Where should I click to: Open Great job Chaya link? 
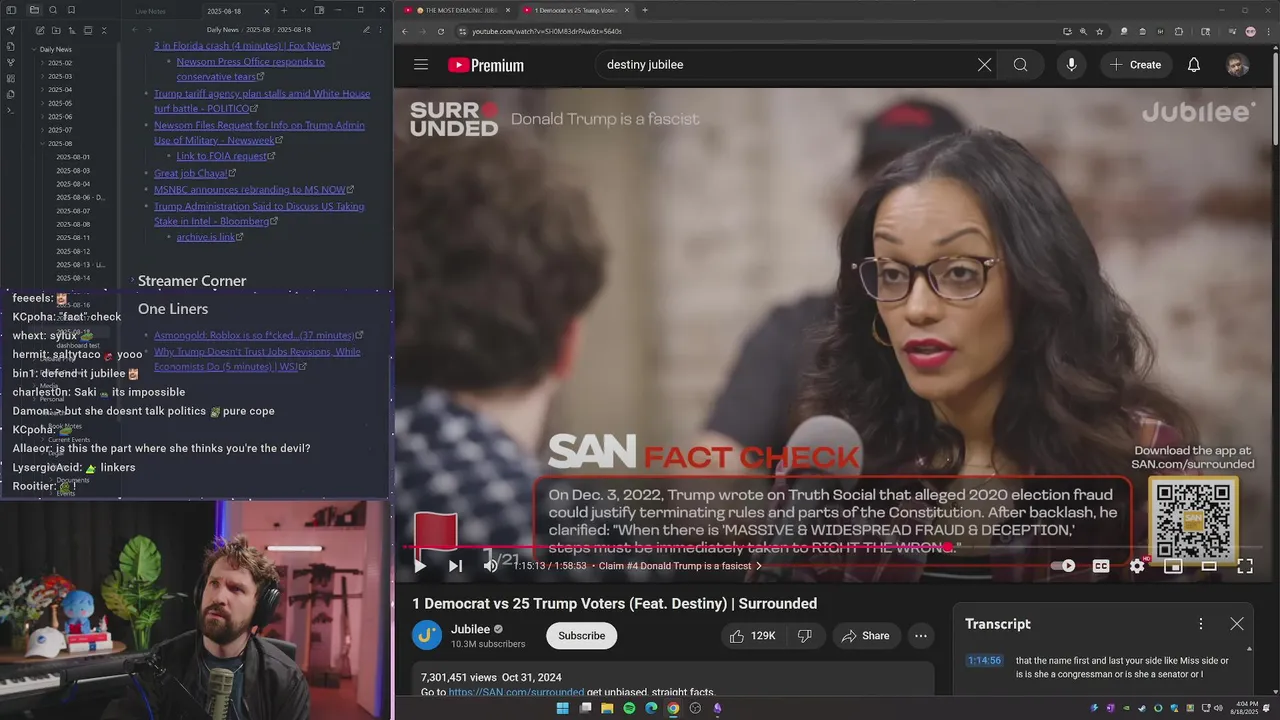pos(191,173)
